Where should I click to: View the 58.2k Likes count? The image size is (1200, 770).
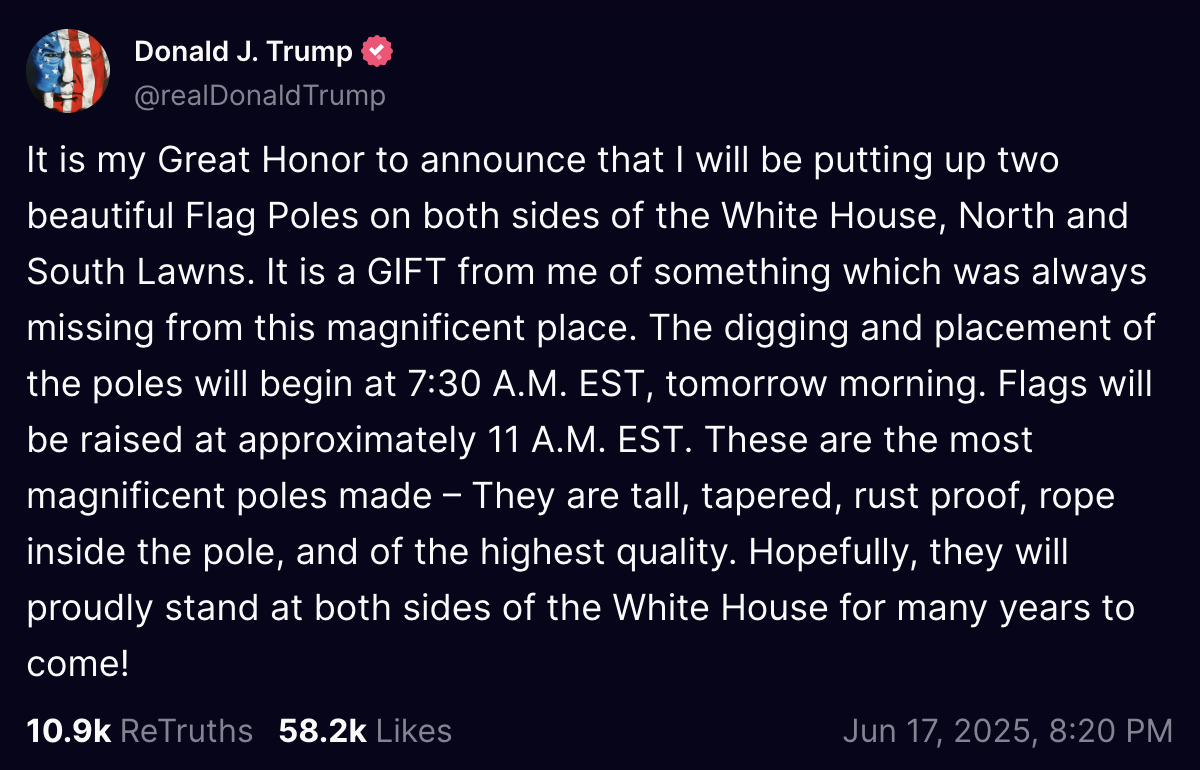pyautogui.click(x=365, y=731)
